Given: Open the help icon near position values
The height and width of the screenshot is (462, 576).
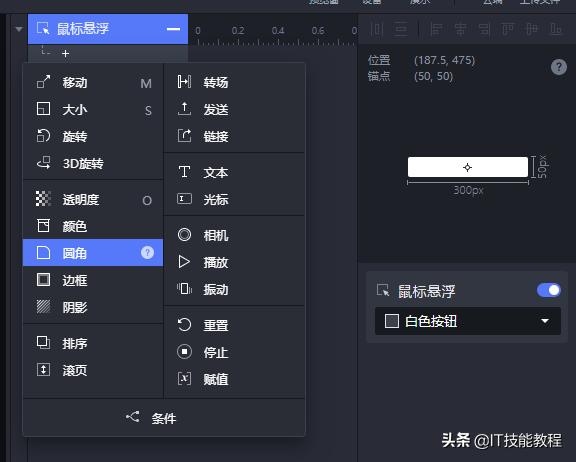Looking at the screenshot, I should click(559, 67).
